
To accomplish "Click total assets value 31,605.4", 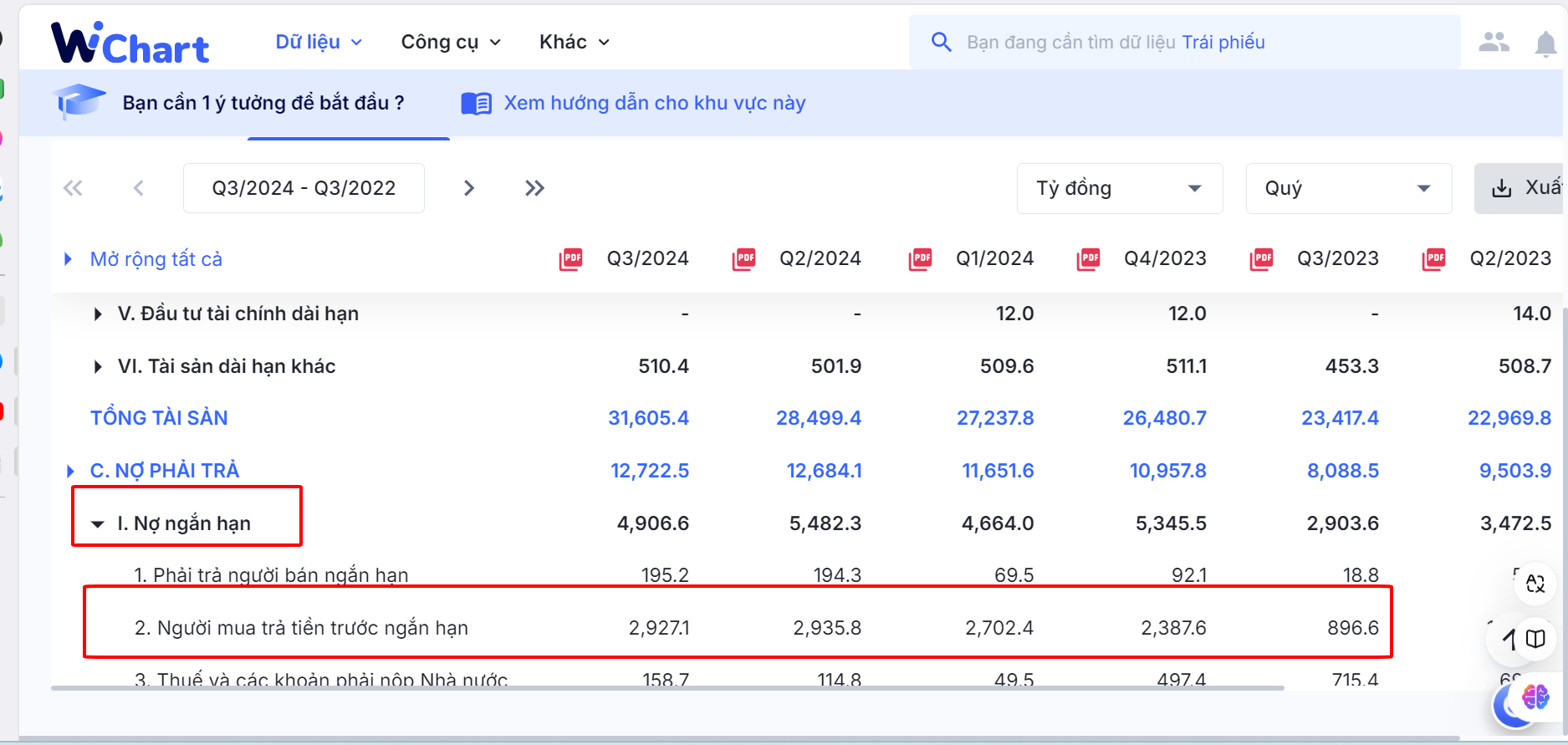I will (649, 418).
